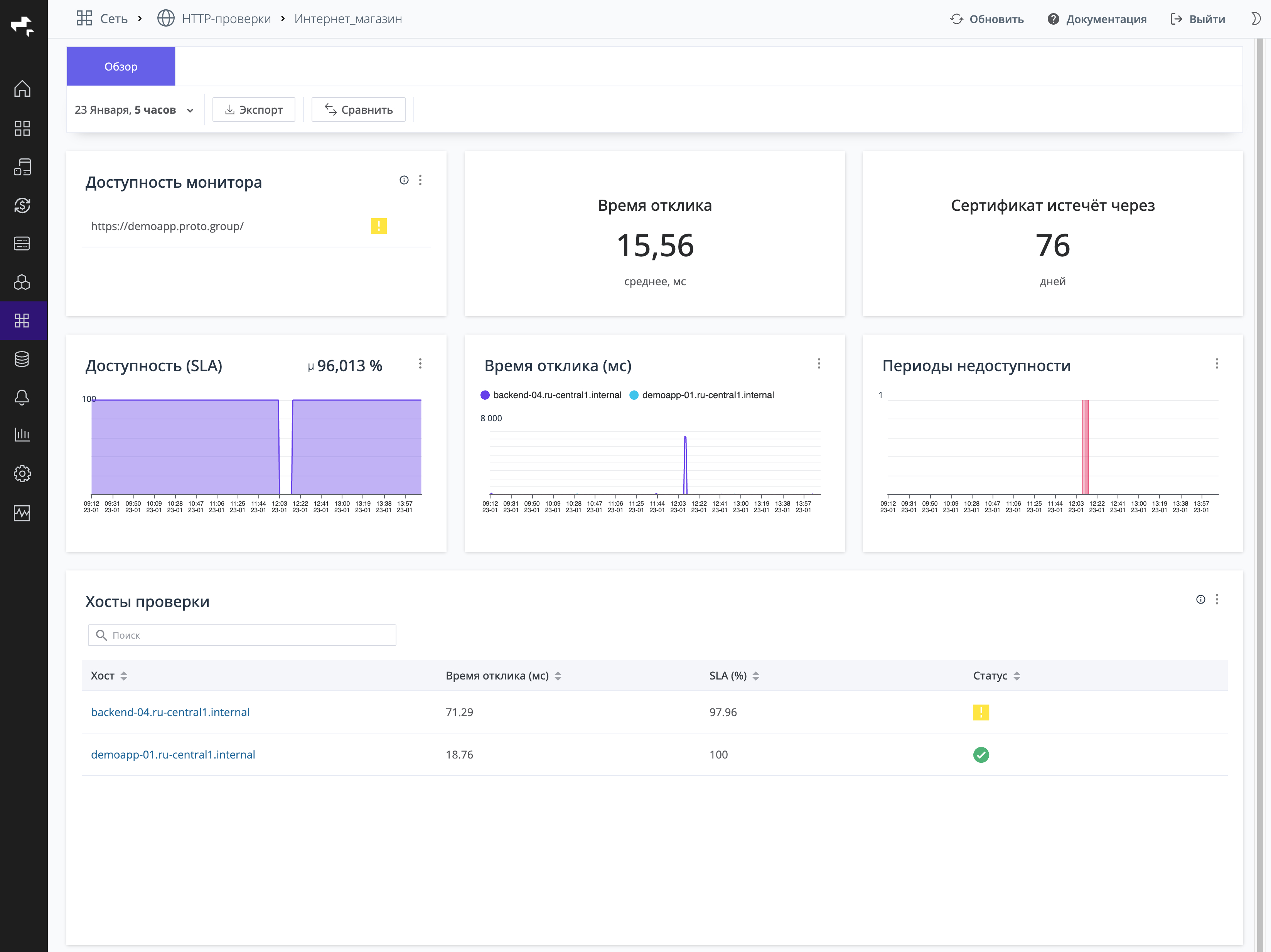The height and width of the screenshot is (952, 1271).
Task: Open the Home page from the sidebar
Action: point(22,88)
